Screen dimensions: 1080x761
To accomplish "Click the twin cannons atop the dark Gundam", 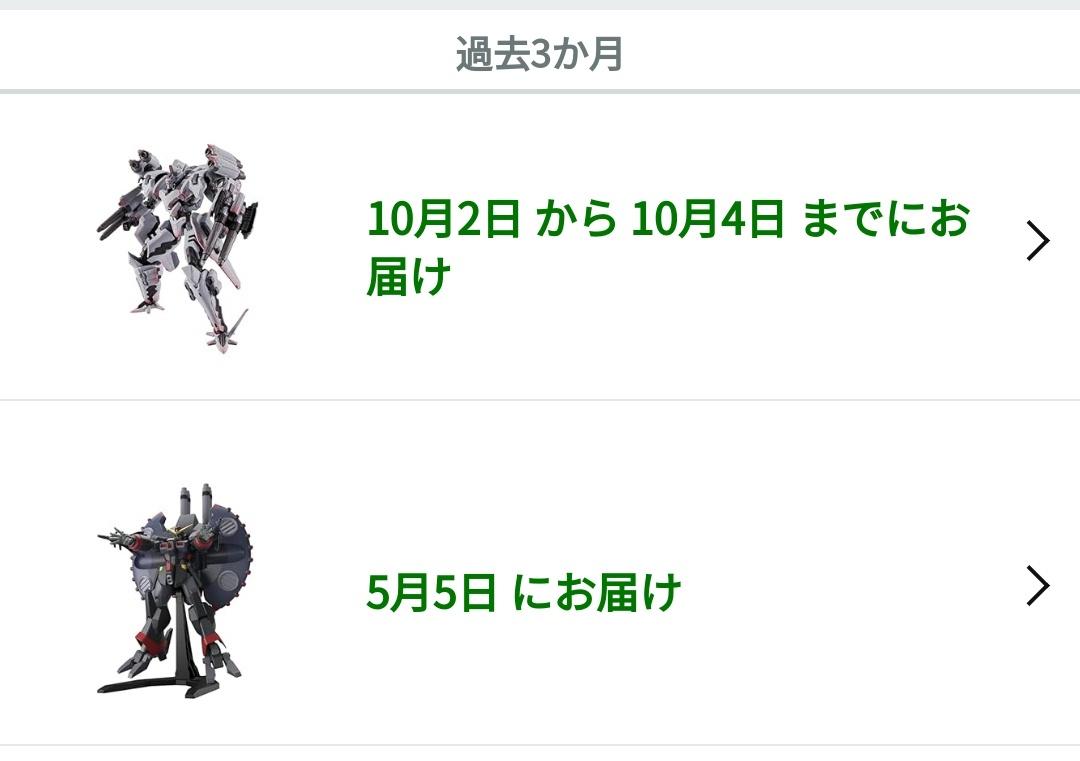I will click(196, 503).
